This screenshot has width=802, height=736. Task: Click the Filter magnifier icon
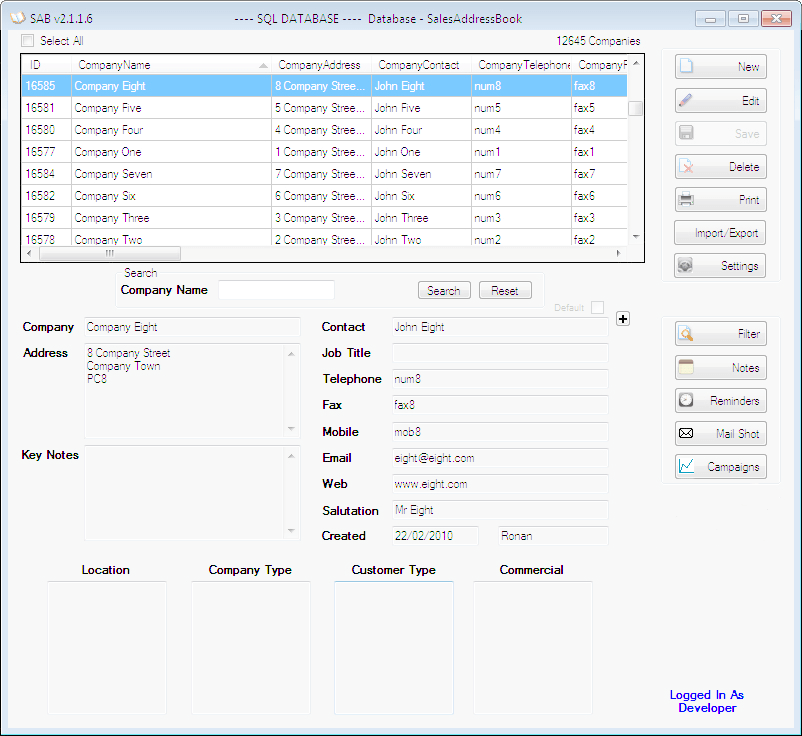686,333
